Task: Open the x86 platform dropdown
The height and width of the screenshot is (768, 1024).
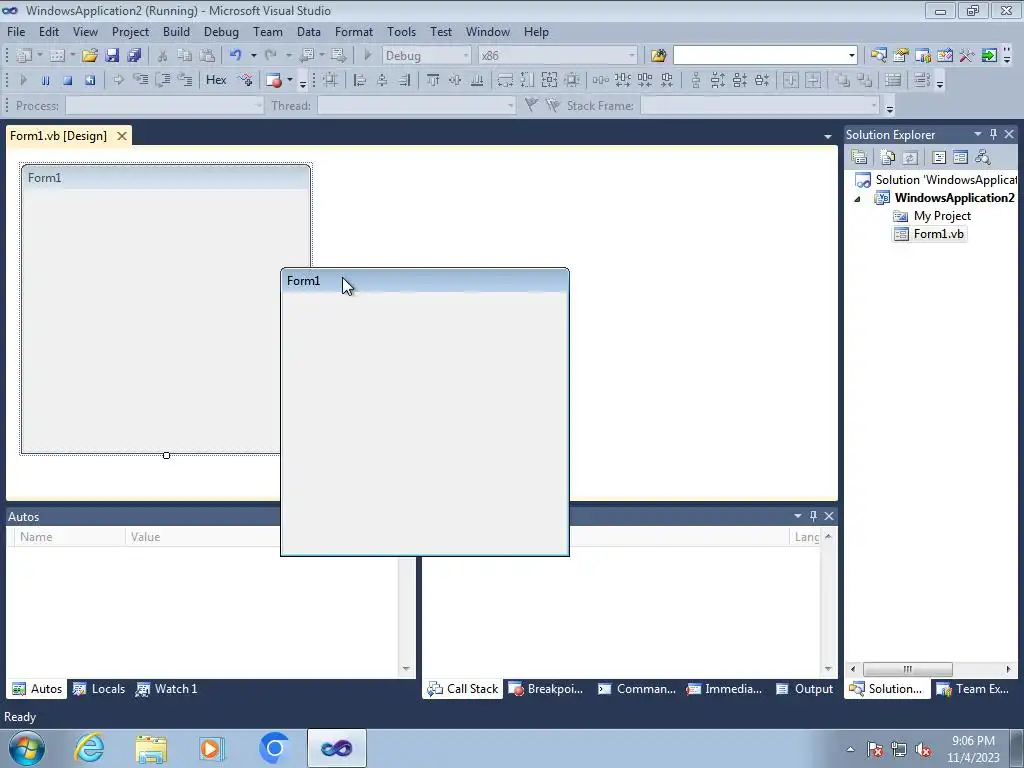Action: click(x=632, y=56)
